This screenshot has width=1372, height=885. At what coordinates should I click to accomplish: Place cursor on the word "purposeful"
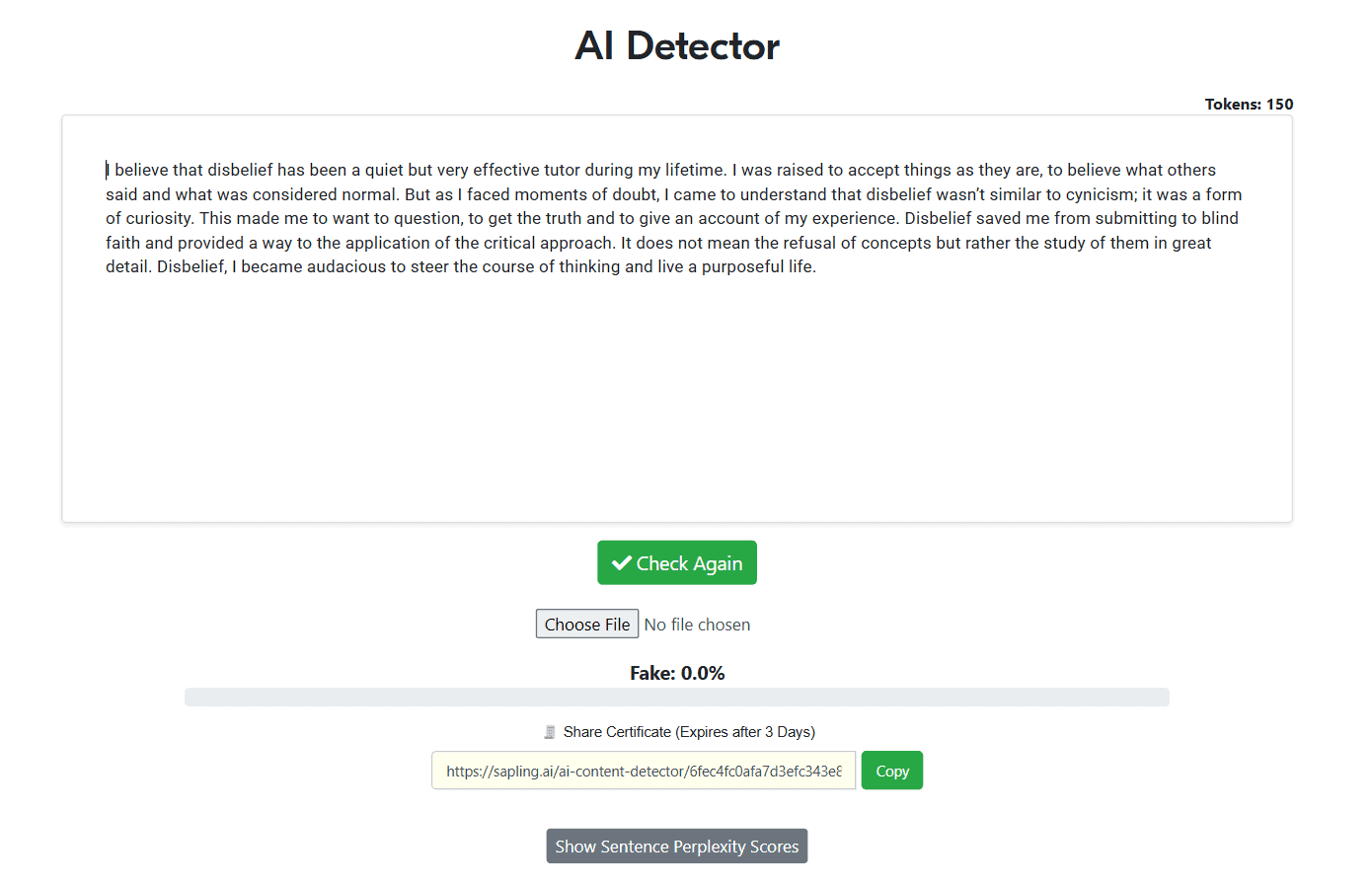click(742, 266)
